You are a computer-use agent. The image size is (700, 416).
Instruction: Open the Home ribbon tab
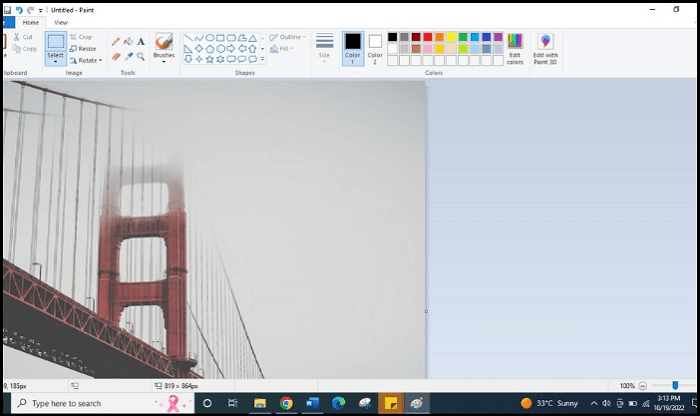click(x=31, y=22)
